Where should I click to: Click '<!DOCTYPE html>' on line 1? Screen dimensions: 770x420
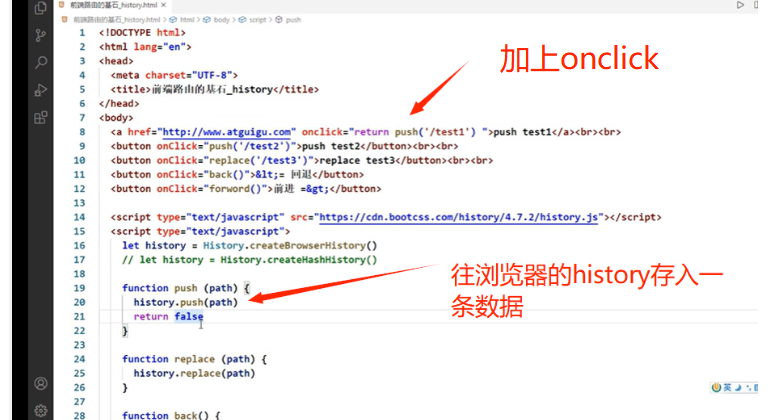click(x=142, y=33)
